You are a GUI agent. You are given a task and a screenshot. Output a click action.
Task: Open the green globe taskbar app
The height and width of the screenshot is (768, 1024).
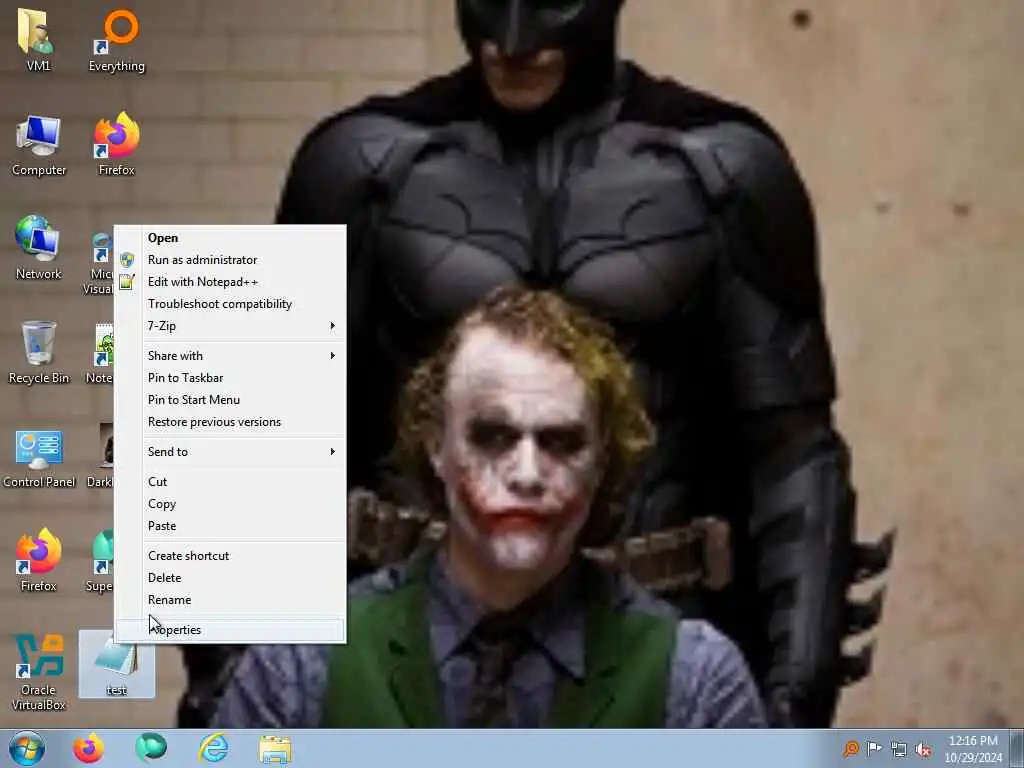tap(151, 748)
